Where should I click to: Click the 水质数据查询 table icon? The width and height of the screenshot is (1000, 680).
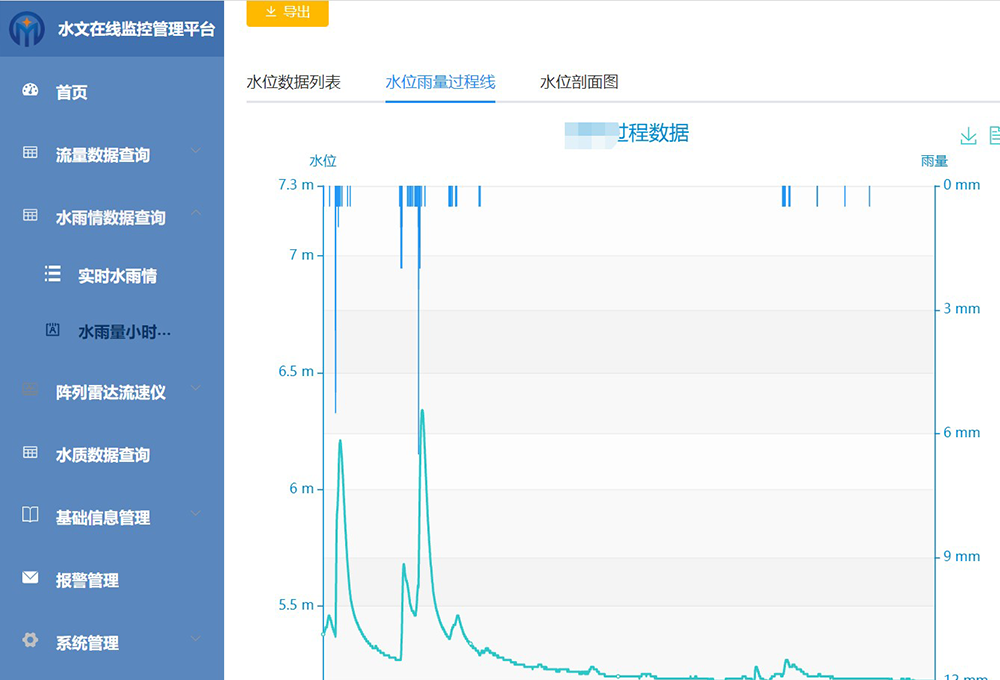click(x=30, y=453)
